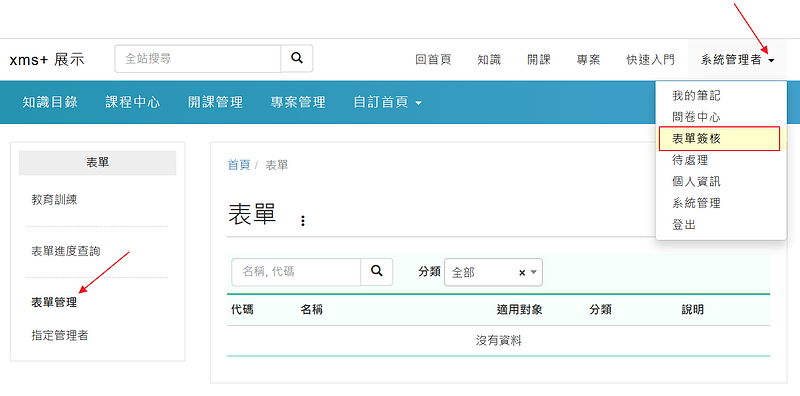Screen dimensions: 800x396
Task: Open 問卷中心 from the user menu
Action: click(x=696, y=117)
